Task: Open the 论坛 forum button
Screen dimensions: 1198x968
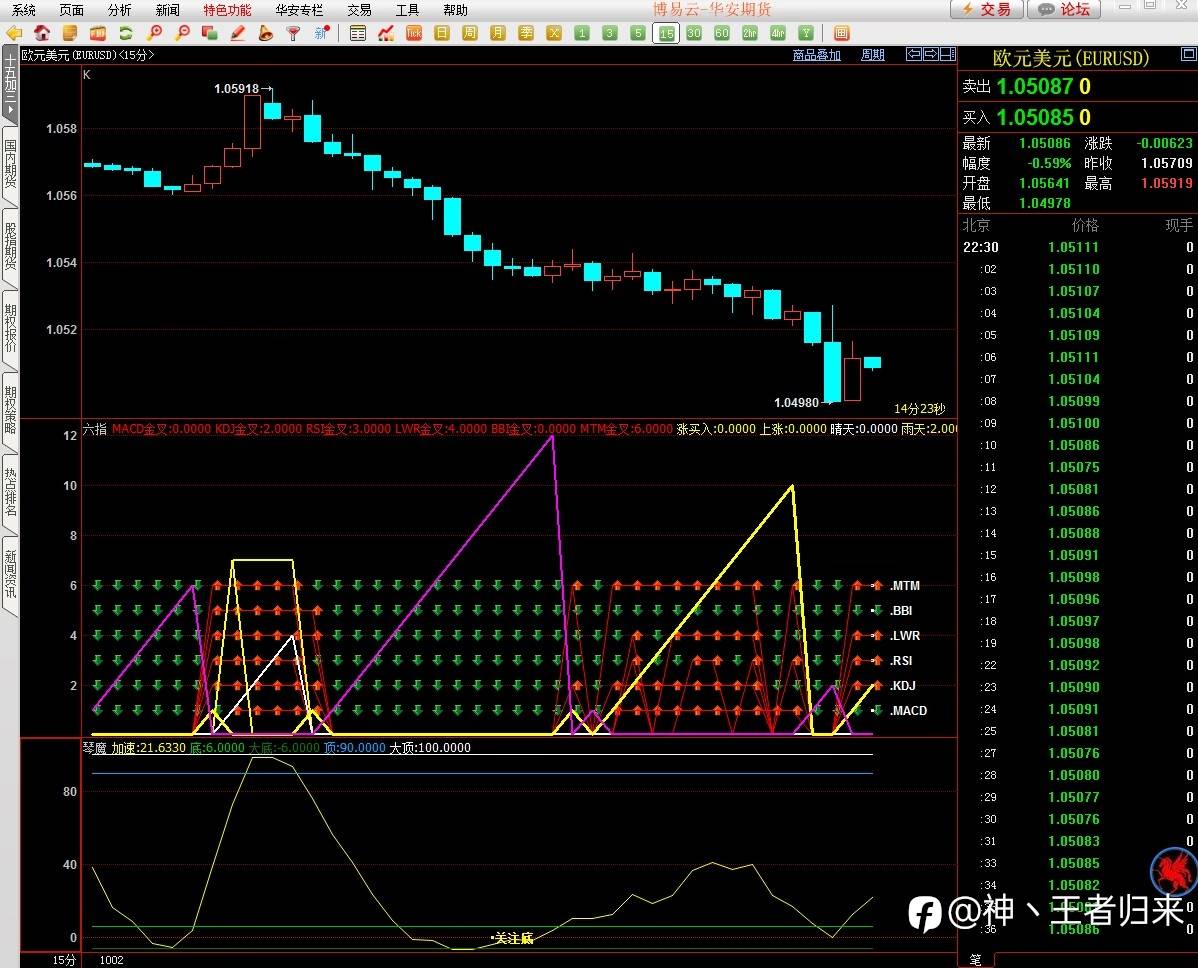Action: [x=1066, y=10]
